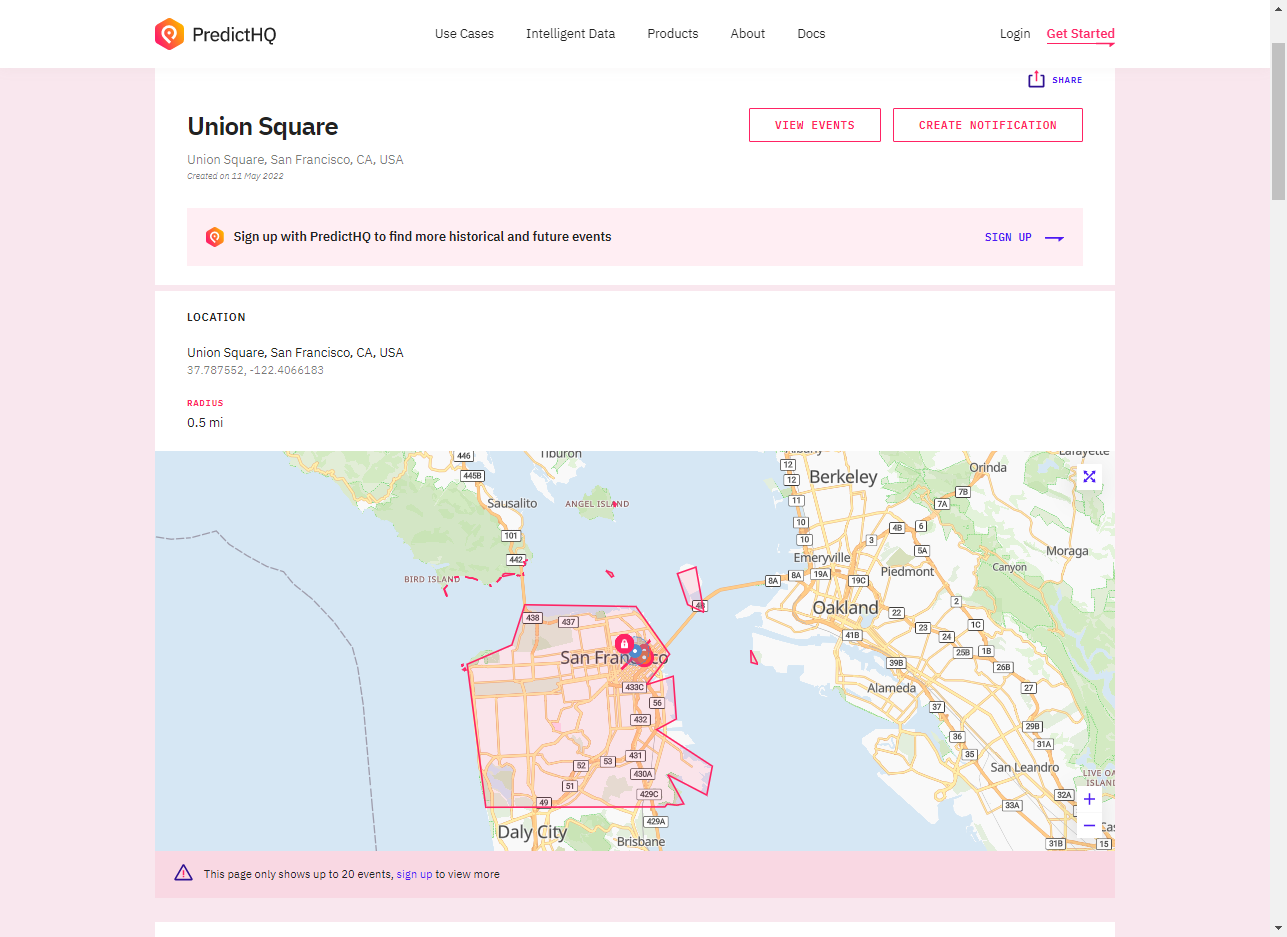Viewport: 1287px width, 937px height.
Task: Click the Moraga label on the map
Action: point(1067,551)
